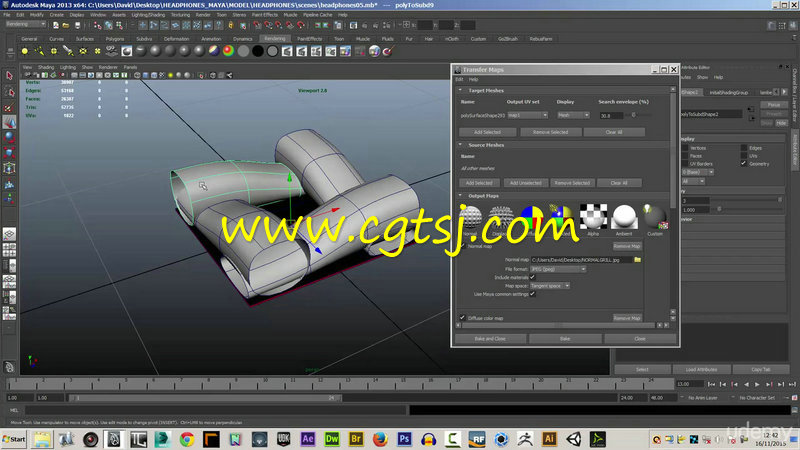Click Add Unselected under Source Meshes
Screen dimensions: 800x450
[x=526, y=183]
